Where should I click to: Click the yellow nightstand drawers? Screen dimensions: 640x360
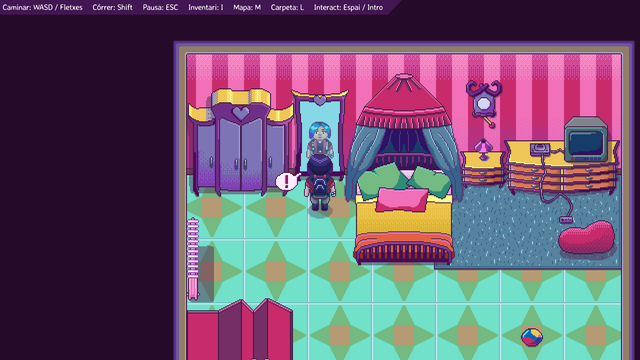[482, 168]
